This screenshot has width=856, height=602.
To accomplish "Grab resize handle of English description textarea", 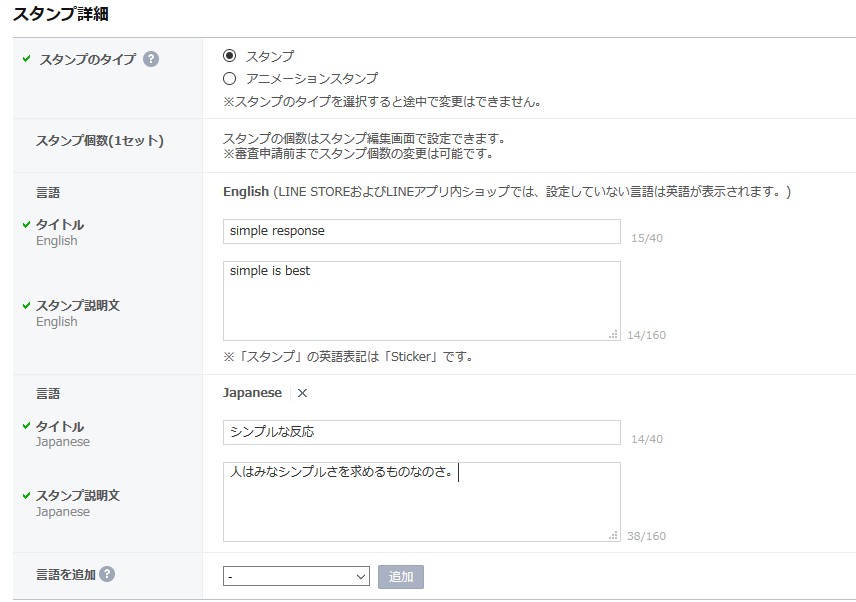I will click(614, 334).
